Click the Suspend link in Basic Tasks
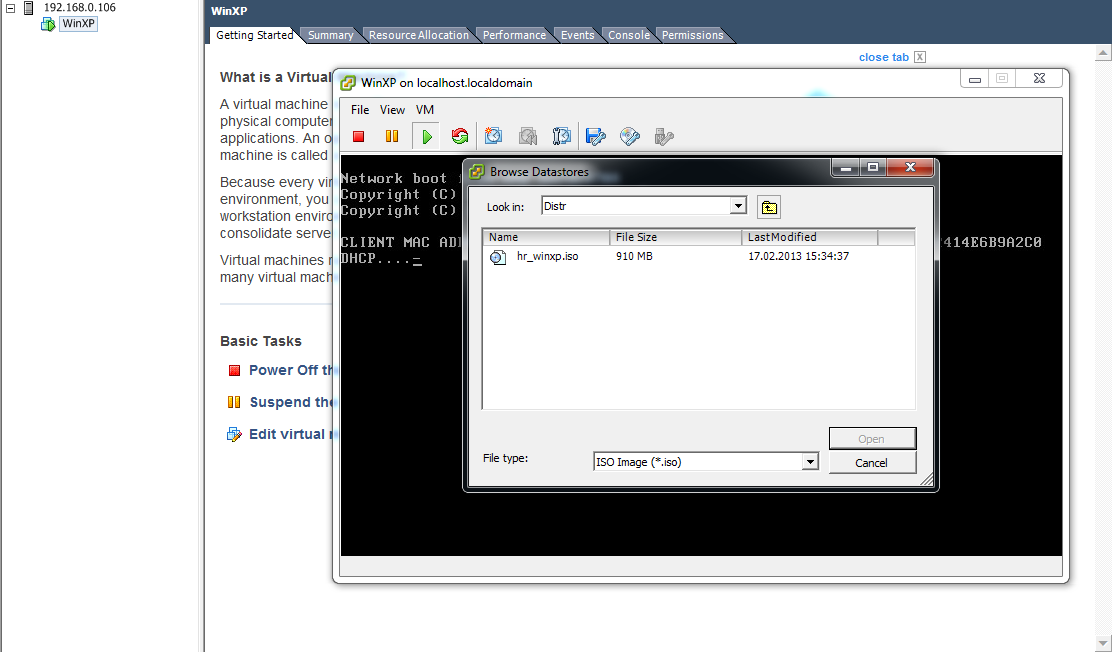Screen dimensions: 1112x652 point(291,402)
